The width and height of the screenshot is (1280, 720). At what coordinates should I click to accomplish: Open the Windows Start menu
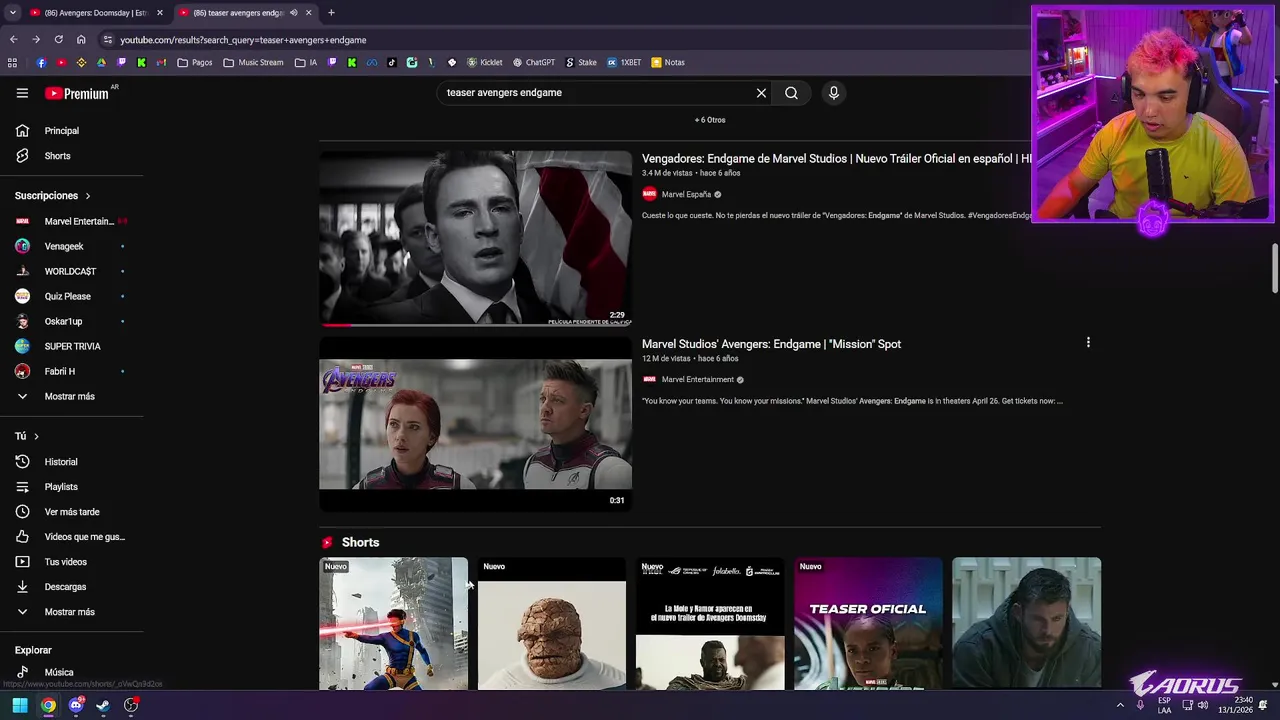20,706
